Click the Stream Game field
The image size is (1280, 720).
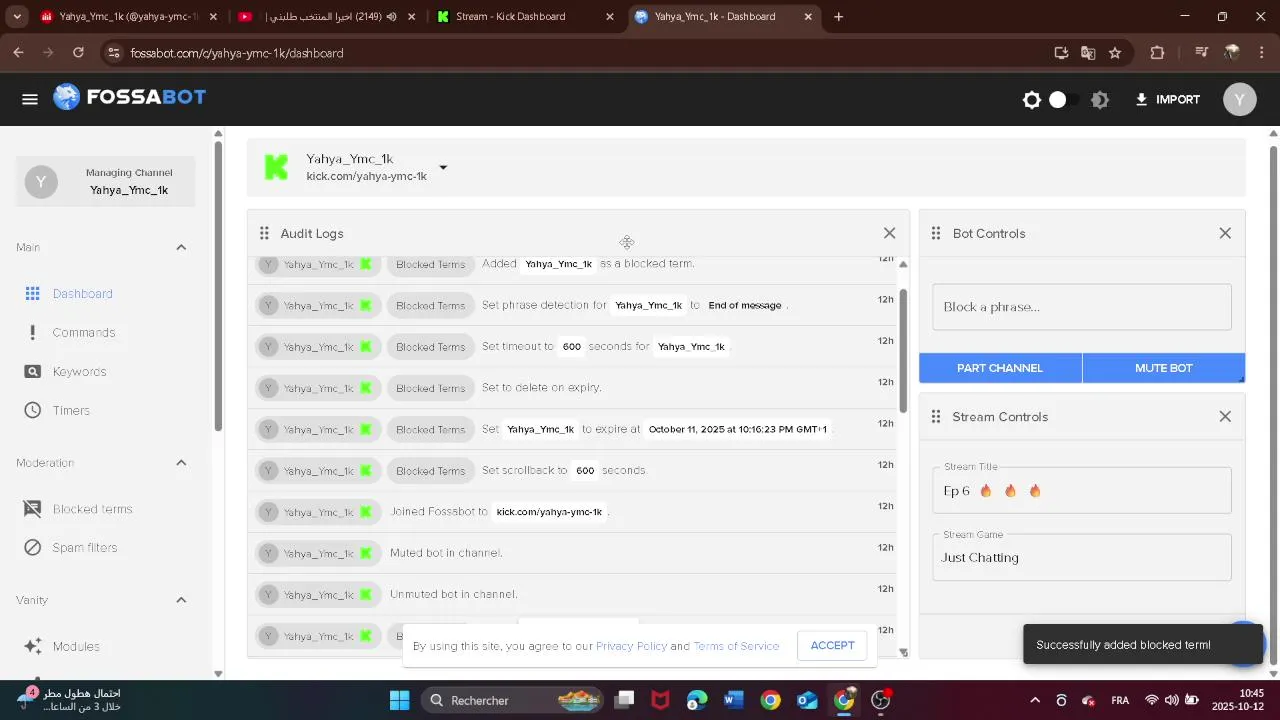click(x=1082, y=557)
